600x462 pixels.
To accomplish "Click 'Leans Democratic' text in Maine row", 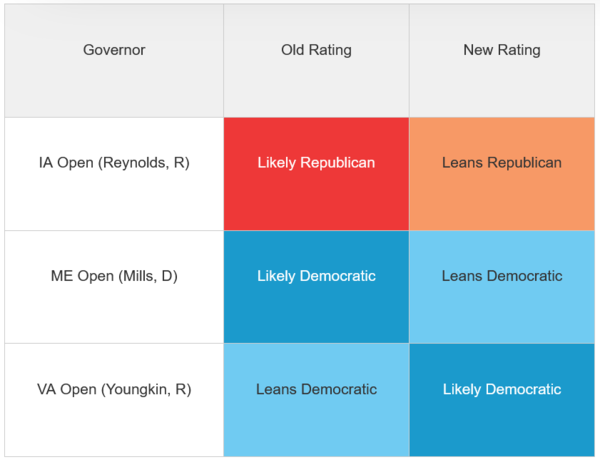I will coord(502,276).
